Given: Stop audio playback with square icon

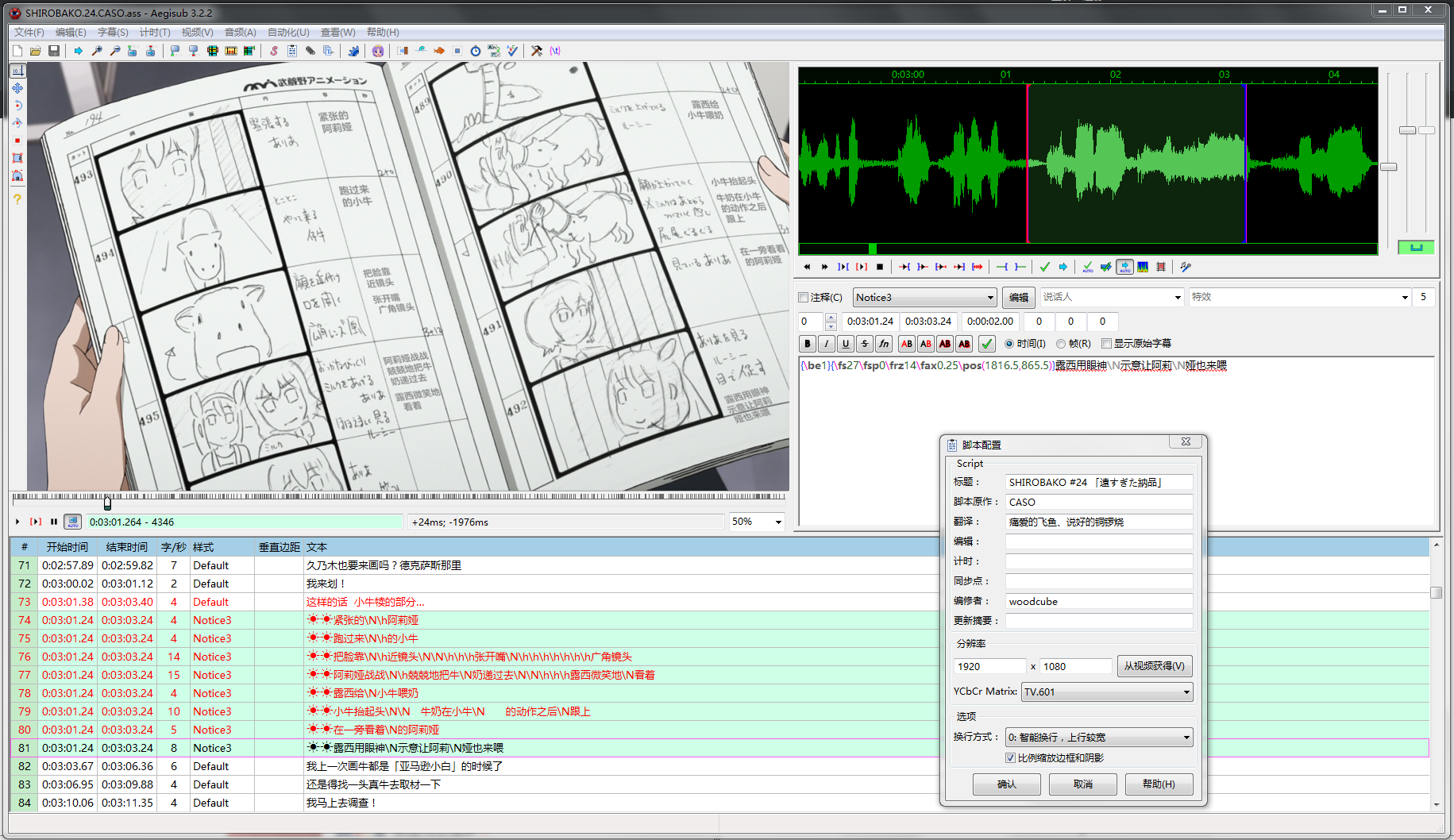Looking at the screenshot, I should 880,267.
